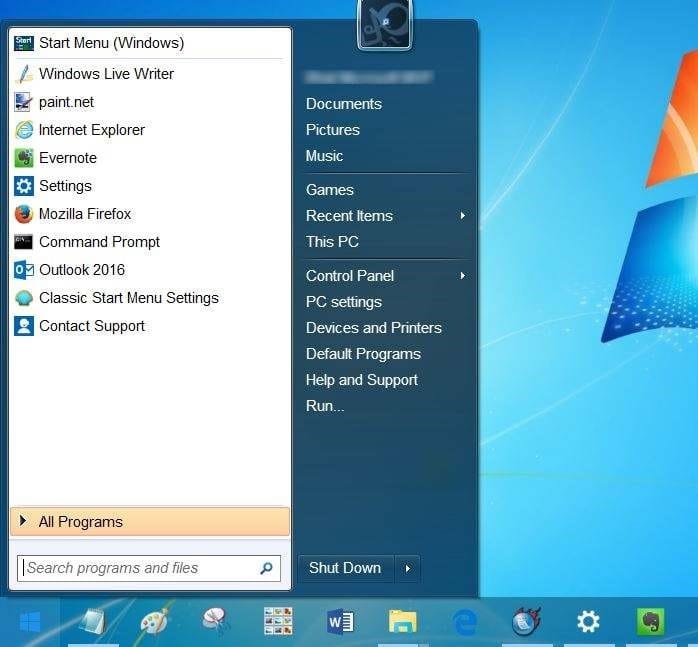Open Settings gear on the taskbar
This screenshot has height=647, width=698.
(x=588, y=621)
